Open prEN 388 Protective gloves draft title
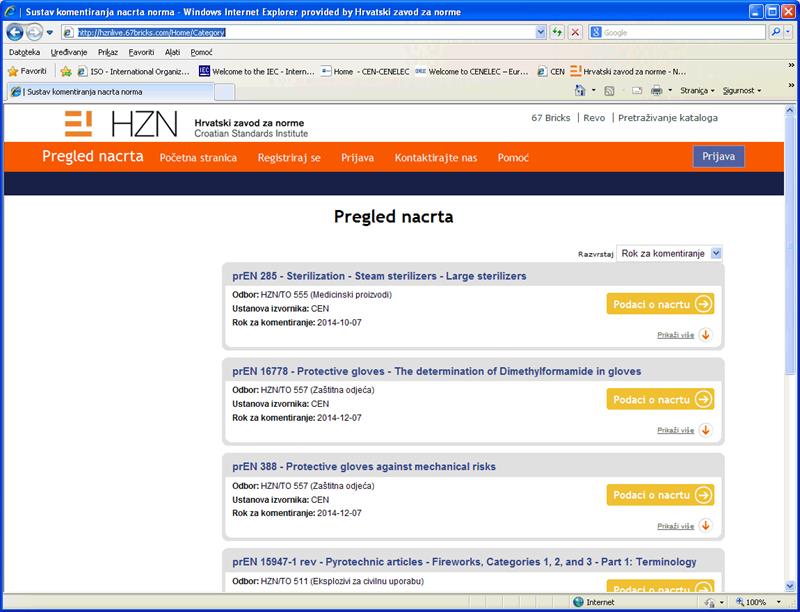 [364, 467]
